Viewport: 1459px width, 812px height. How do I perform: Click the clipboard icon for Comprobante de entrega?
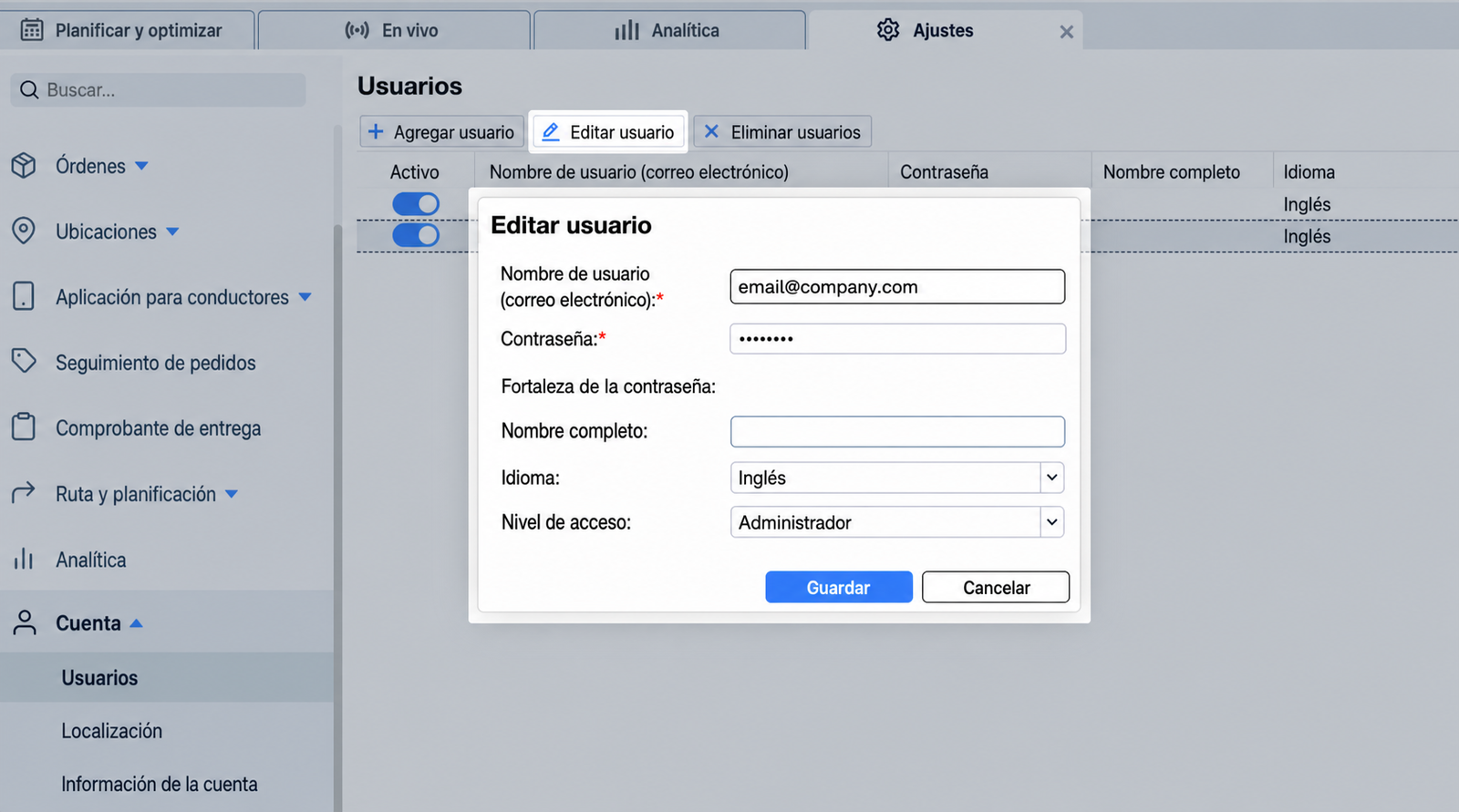pos(24,427)
